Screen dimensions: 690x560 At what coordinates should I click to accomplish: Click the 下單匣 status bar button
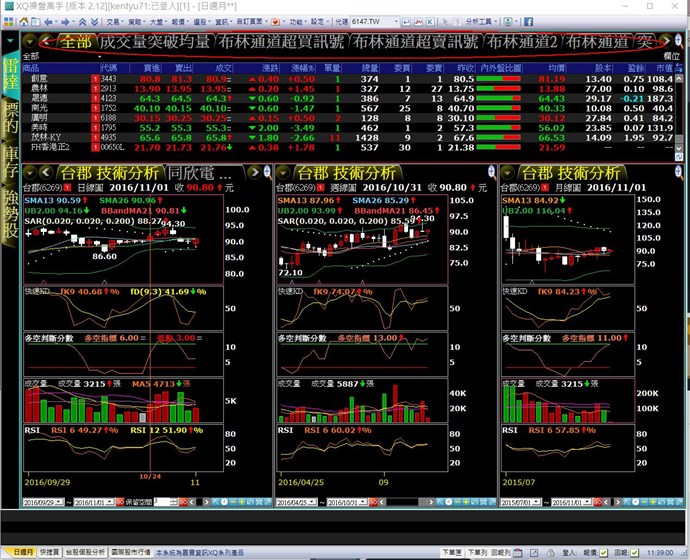[451, 551]
